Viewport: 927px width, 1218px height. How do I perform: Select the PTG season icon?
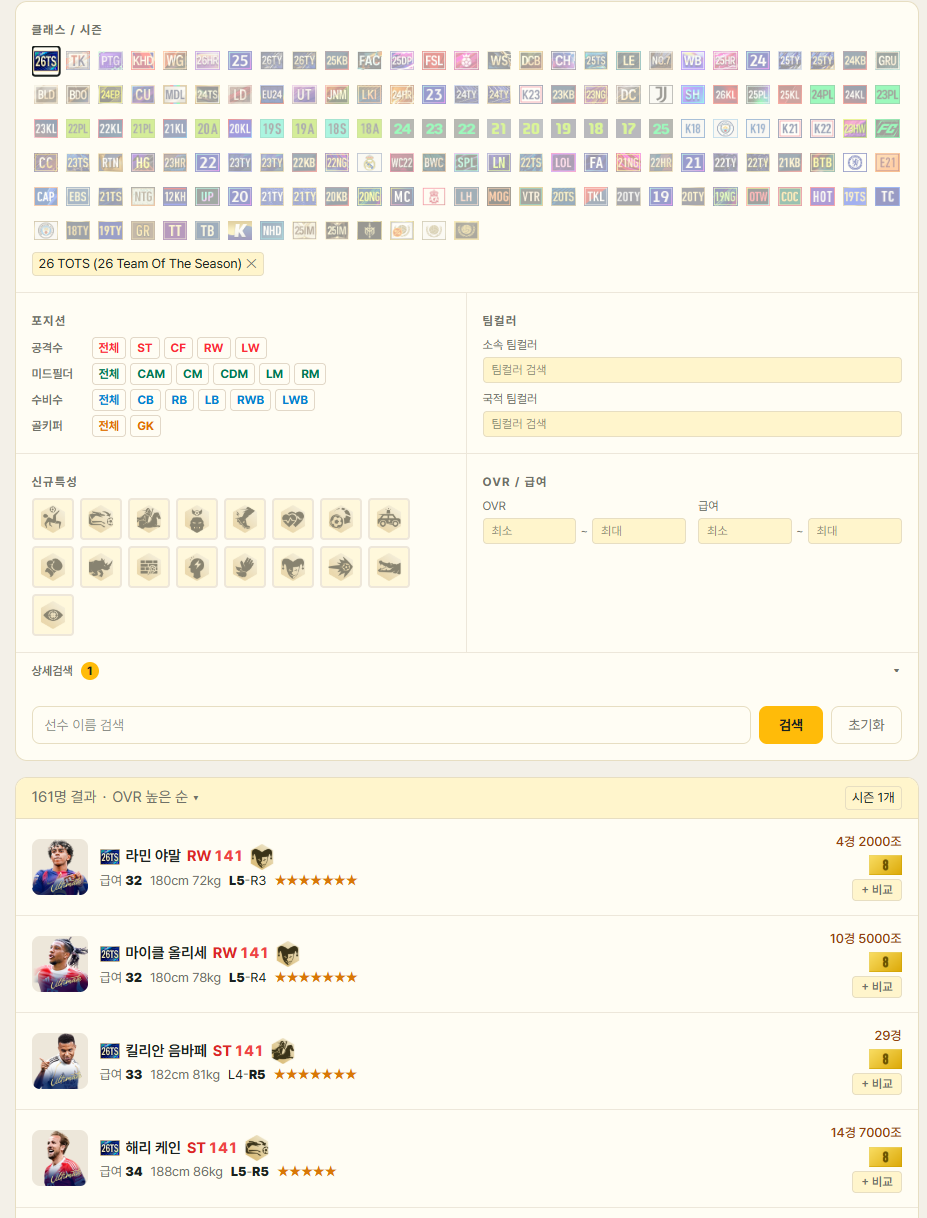click(111, 60)
